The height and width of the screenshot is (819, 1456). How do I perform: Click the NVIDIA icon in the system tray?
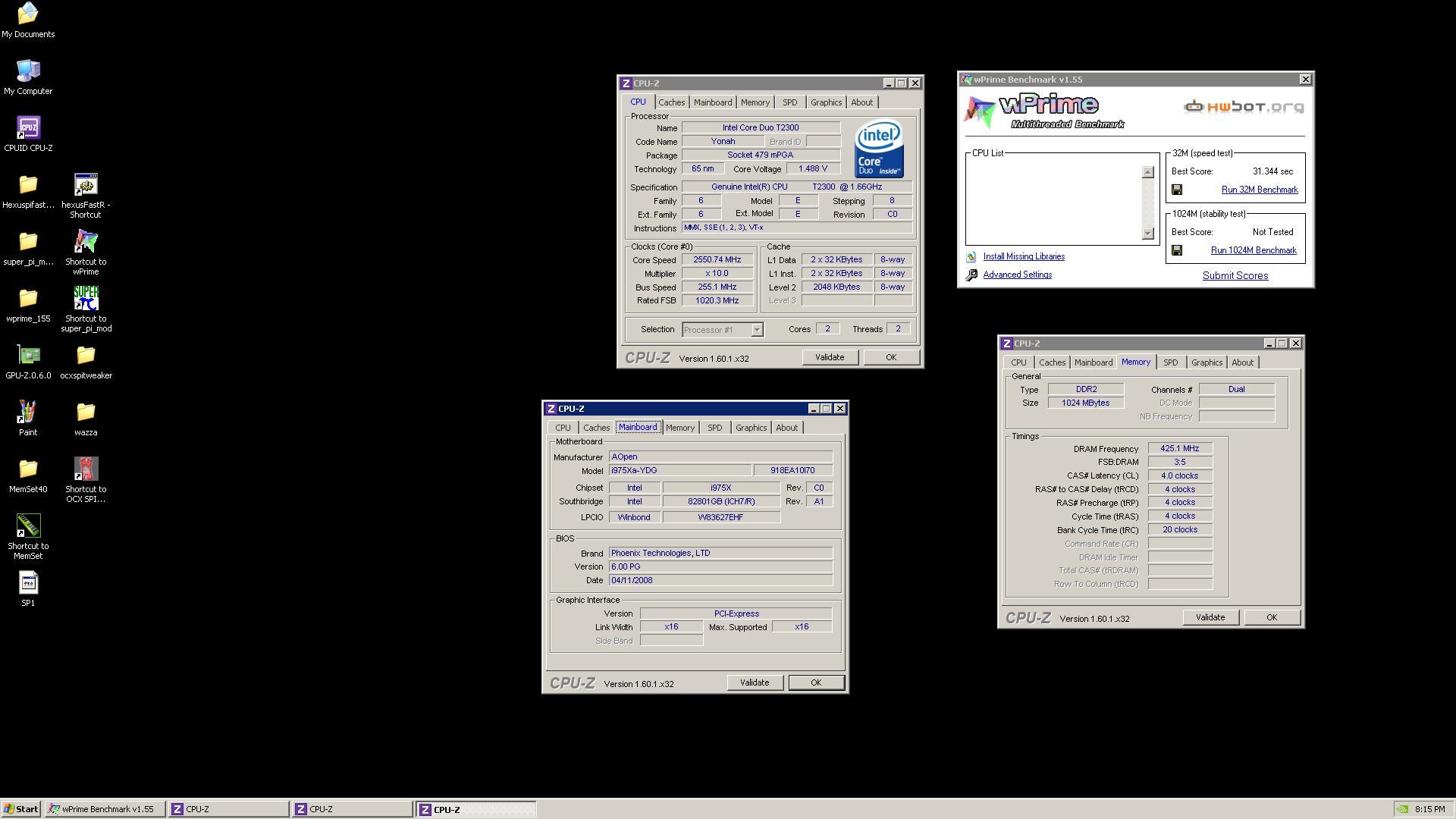coord(1403,809)
